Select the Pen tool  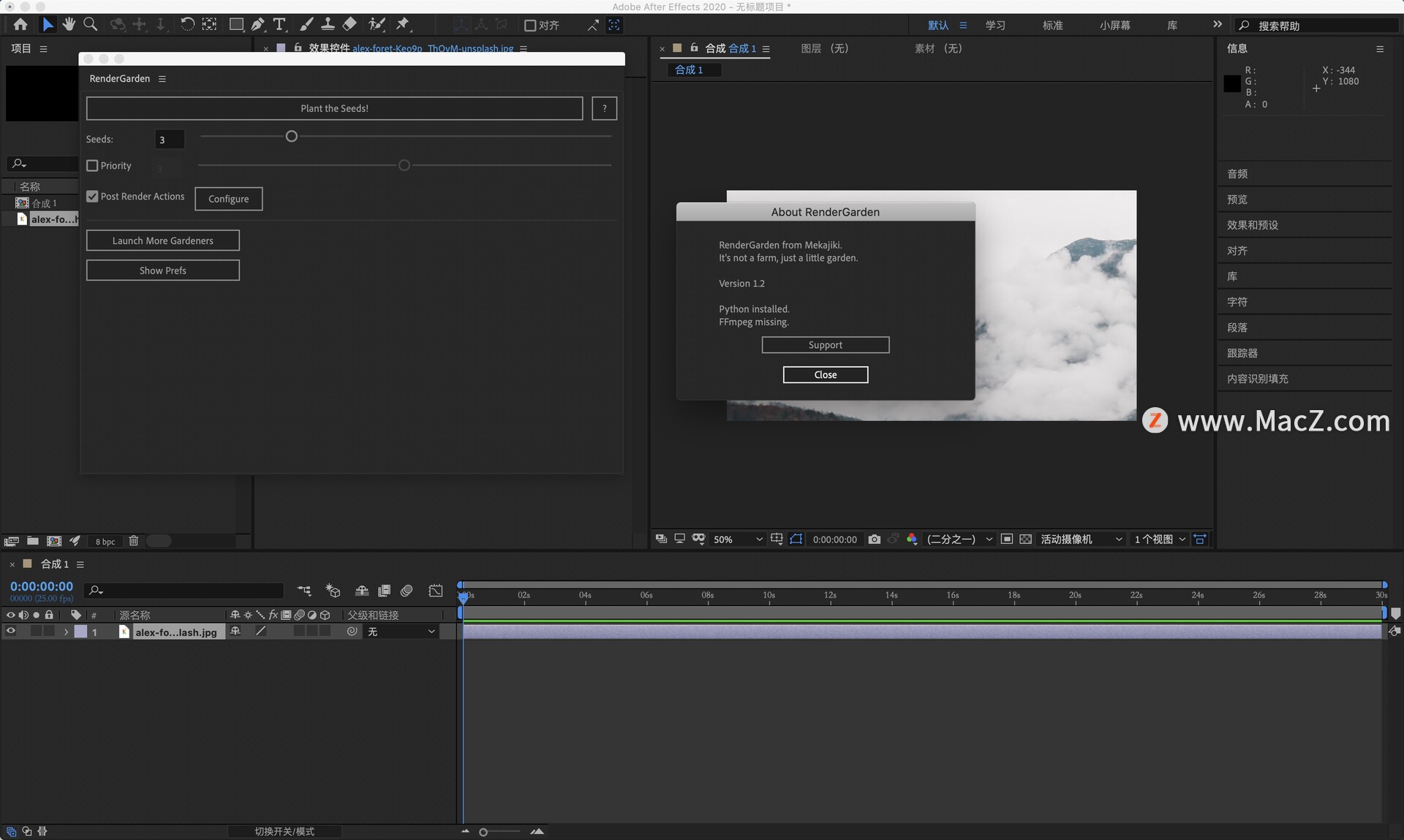tap(257, 25)
